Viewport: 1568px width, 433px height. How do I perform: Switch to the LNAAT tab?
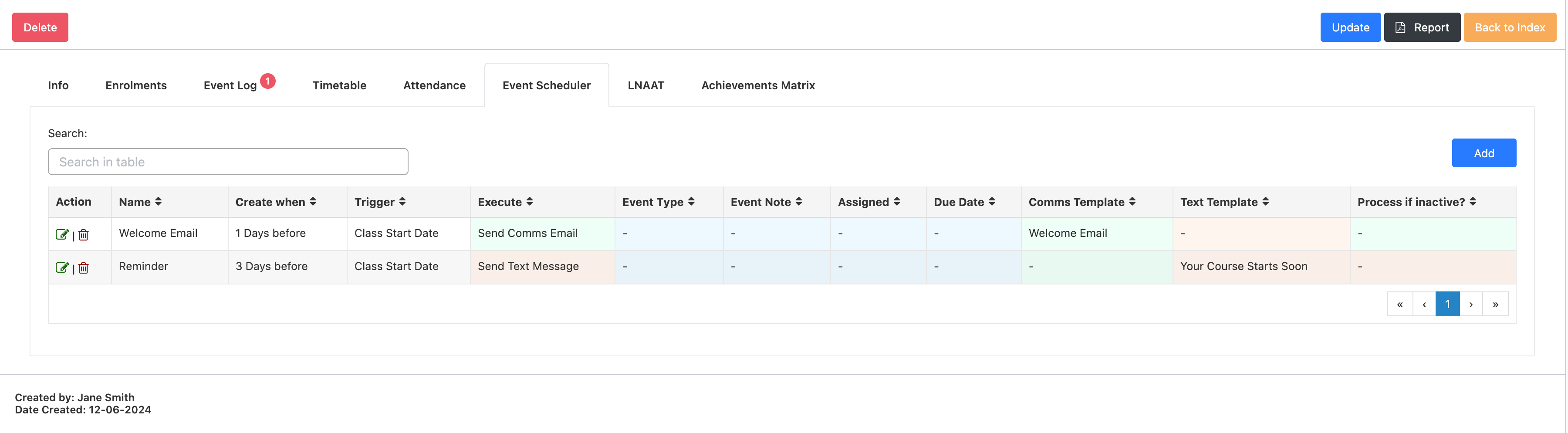point(646,85)
